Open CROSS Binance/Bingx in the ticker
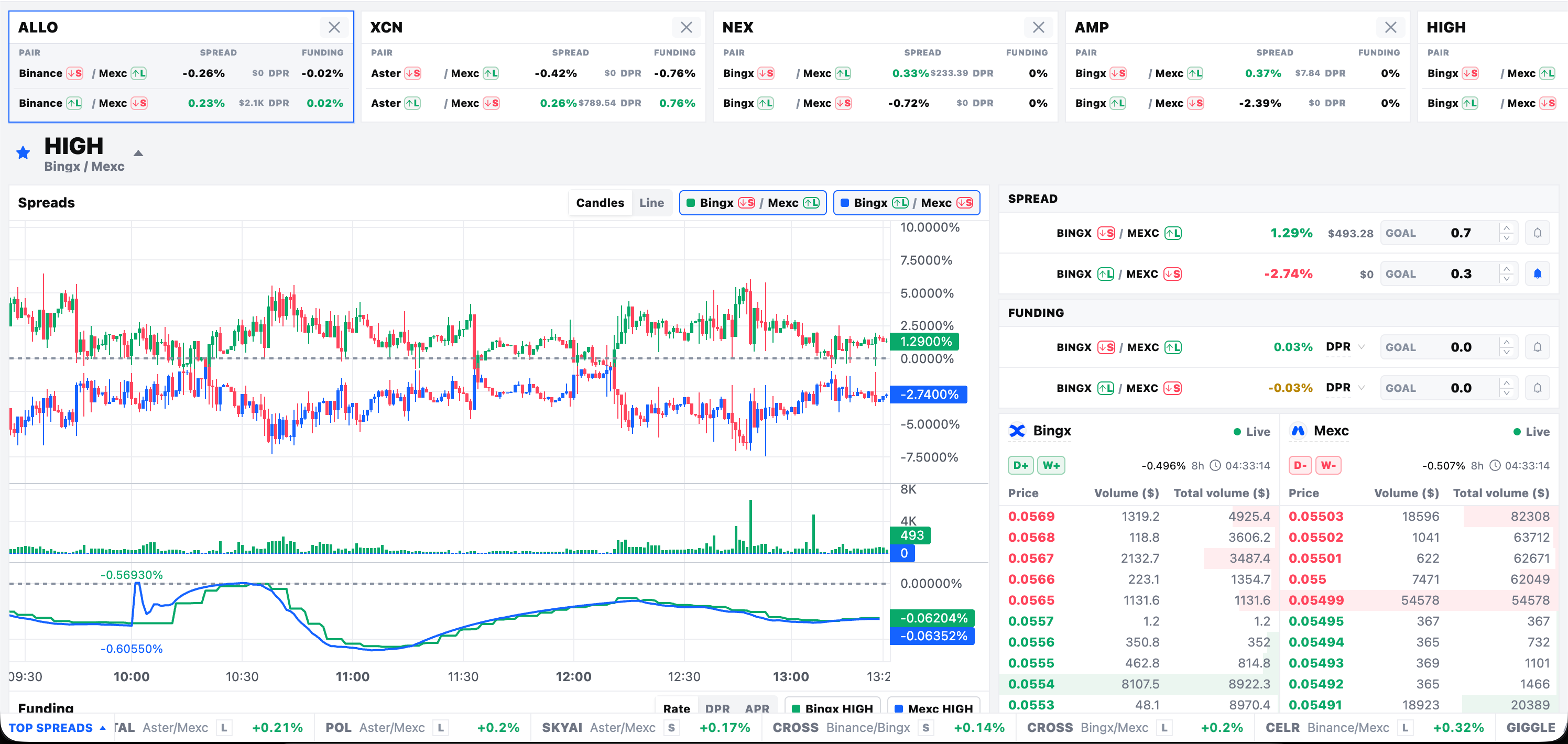Image resolution: width=1568 pixels, height=744 pixels. [889, 728]
